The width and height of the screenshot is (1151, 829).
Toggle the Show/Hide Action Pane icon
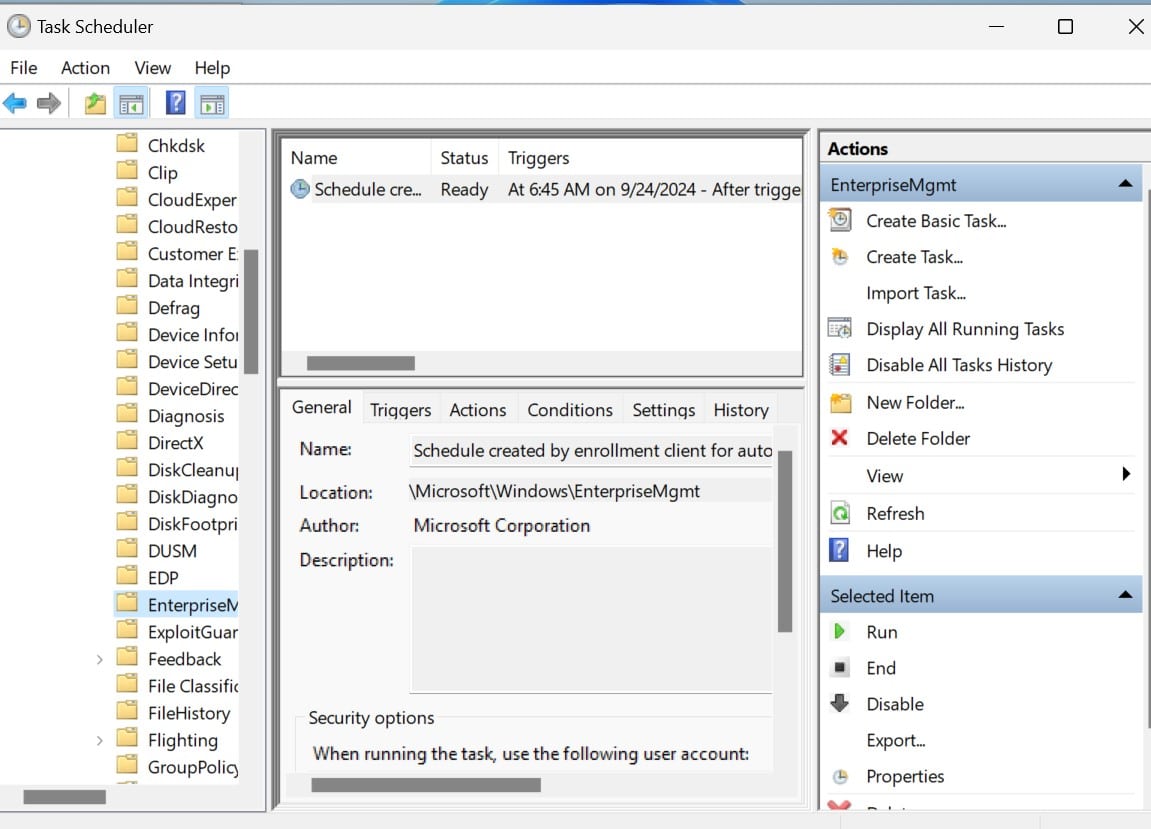point(211,103)
